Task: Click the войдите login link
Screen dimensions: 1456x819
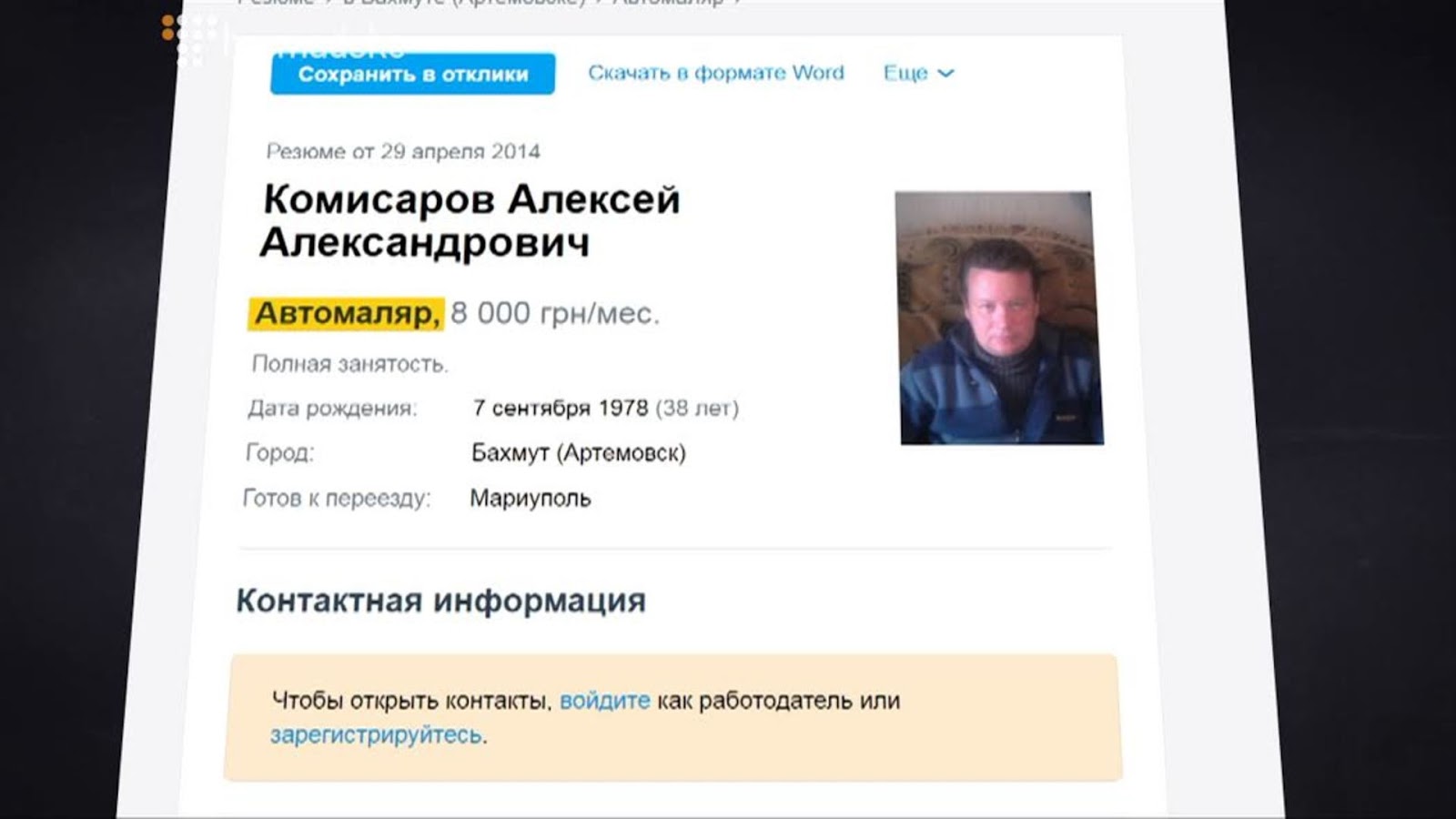Action: pos(605,701)
